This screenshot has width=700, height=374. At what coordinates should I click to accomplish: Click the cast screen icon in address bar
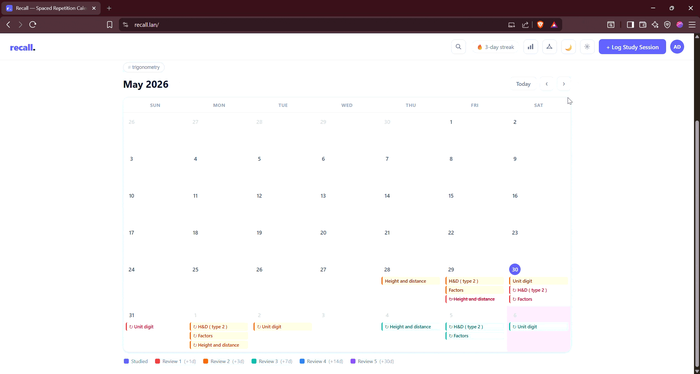[x=512, y=25]
